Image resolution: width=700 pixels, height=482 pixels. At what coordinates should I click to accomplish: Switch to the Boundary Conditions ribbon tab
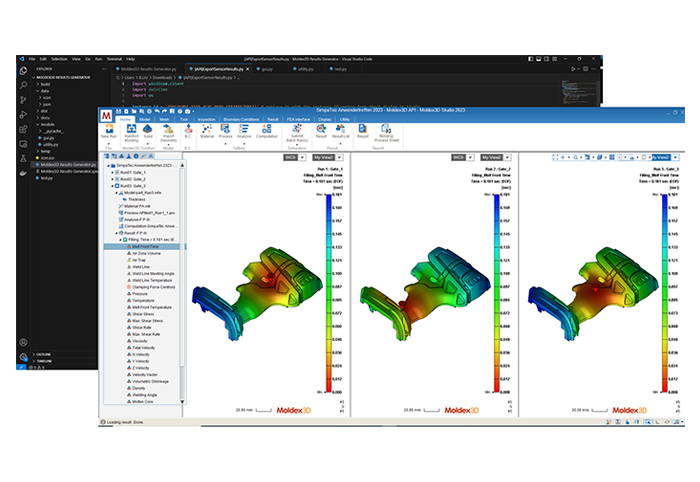[x=241, y=120]
